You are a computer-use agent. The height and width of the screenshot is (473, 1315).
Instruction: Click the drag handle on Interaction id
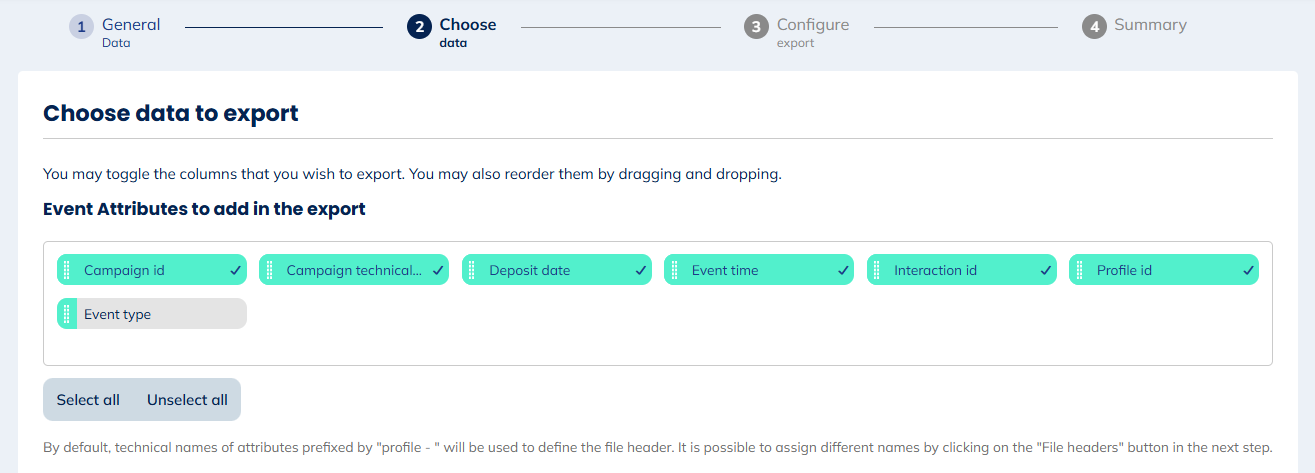coord(877,270)
